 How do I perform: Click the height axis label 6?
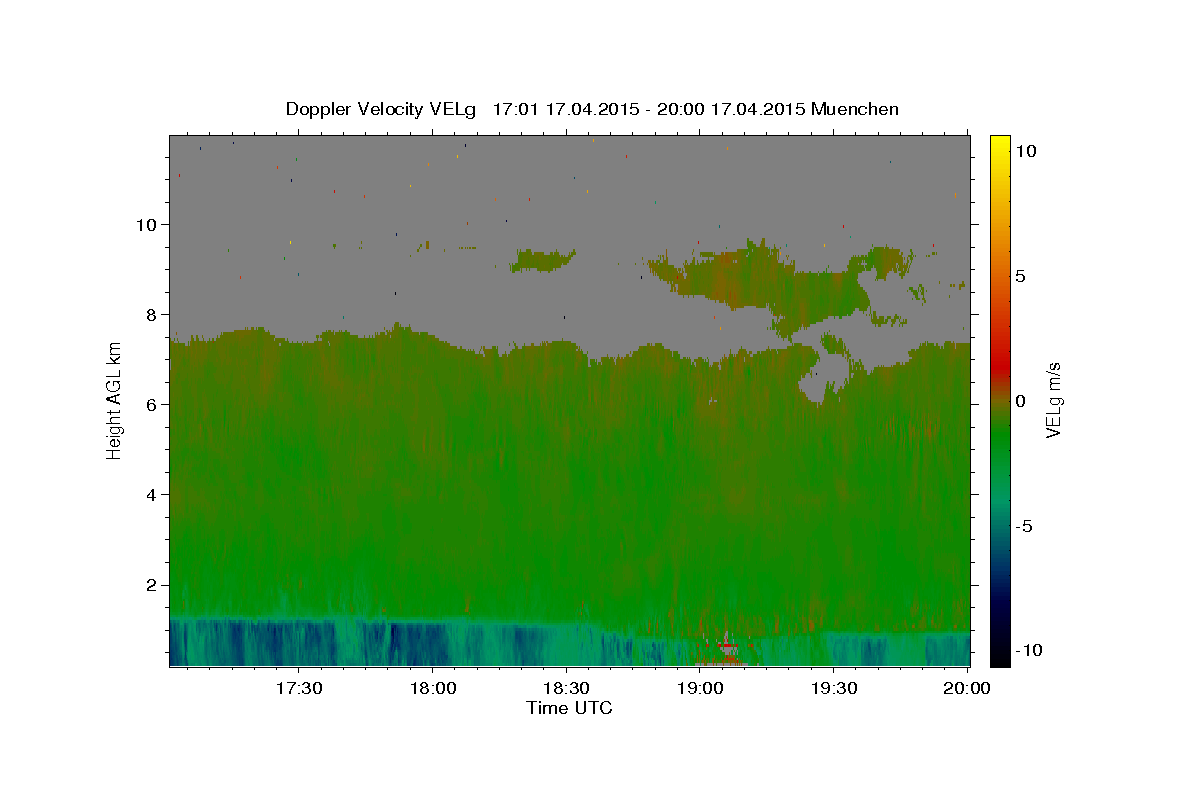(x=152, y=404)
